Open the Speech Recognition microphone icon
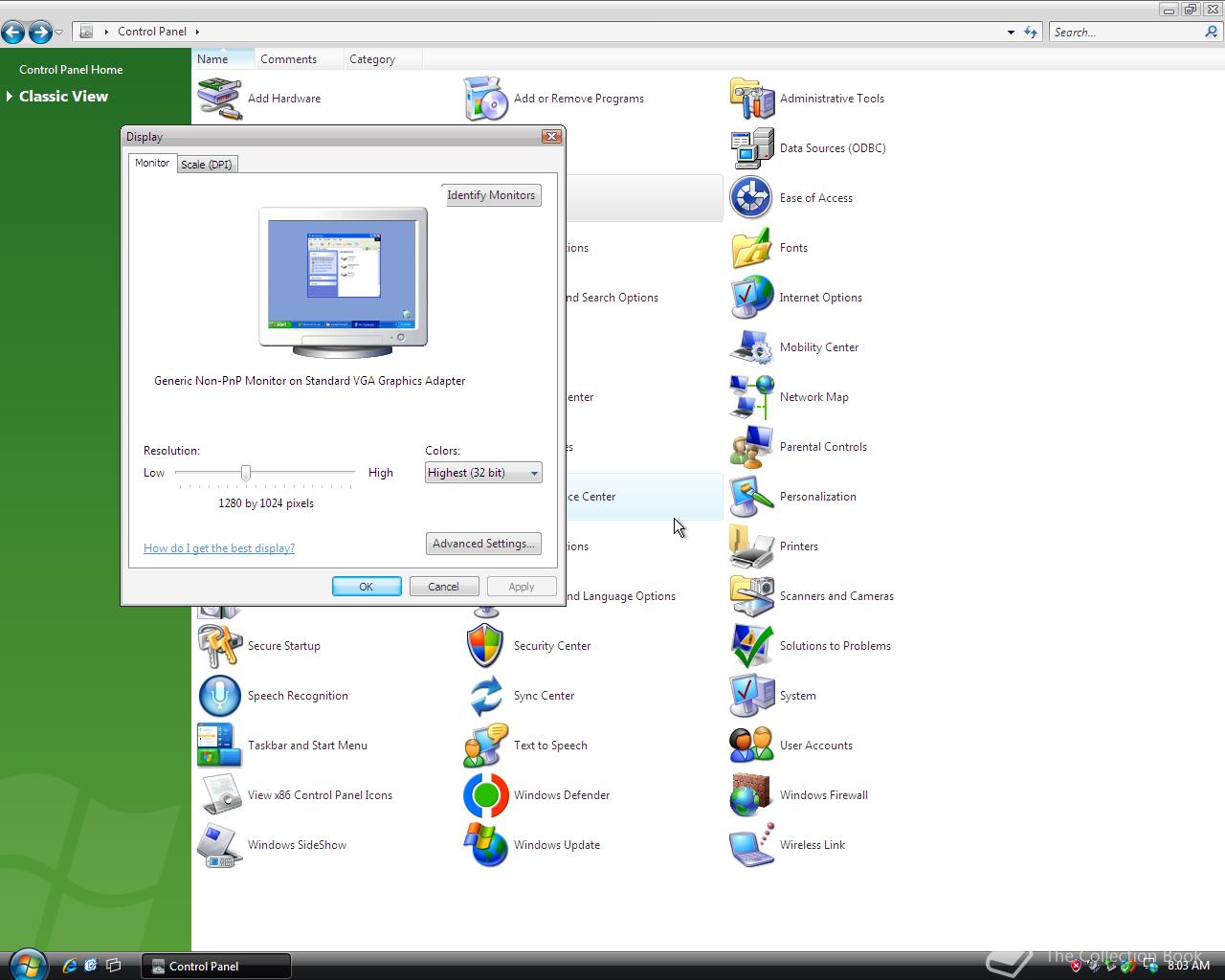 point(219,696)
